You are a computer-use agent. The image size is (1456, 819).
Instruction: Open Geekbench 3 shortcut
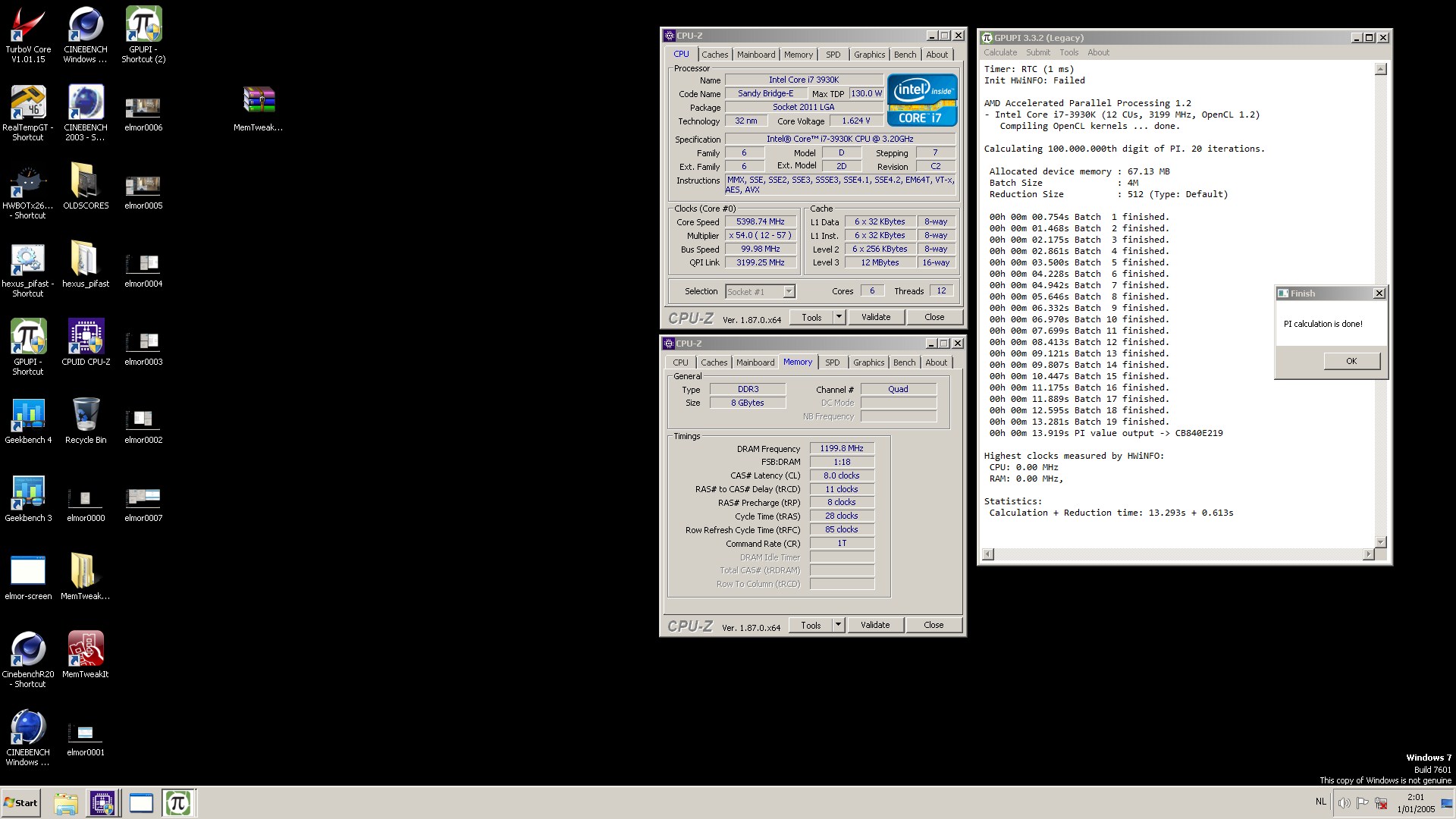28,498
